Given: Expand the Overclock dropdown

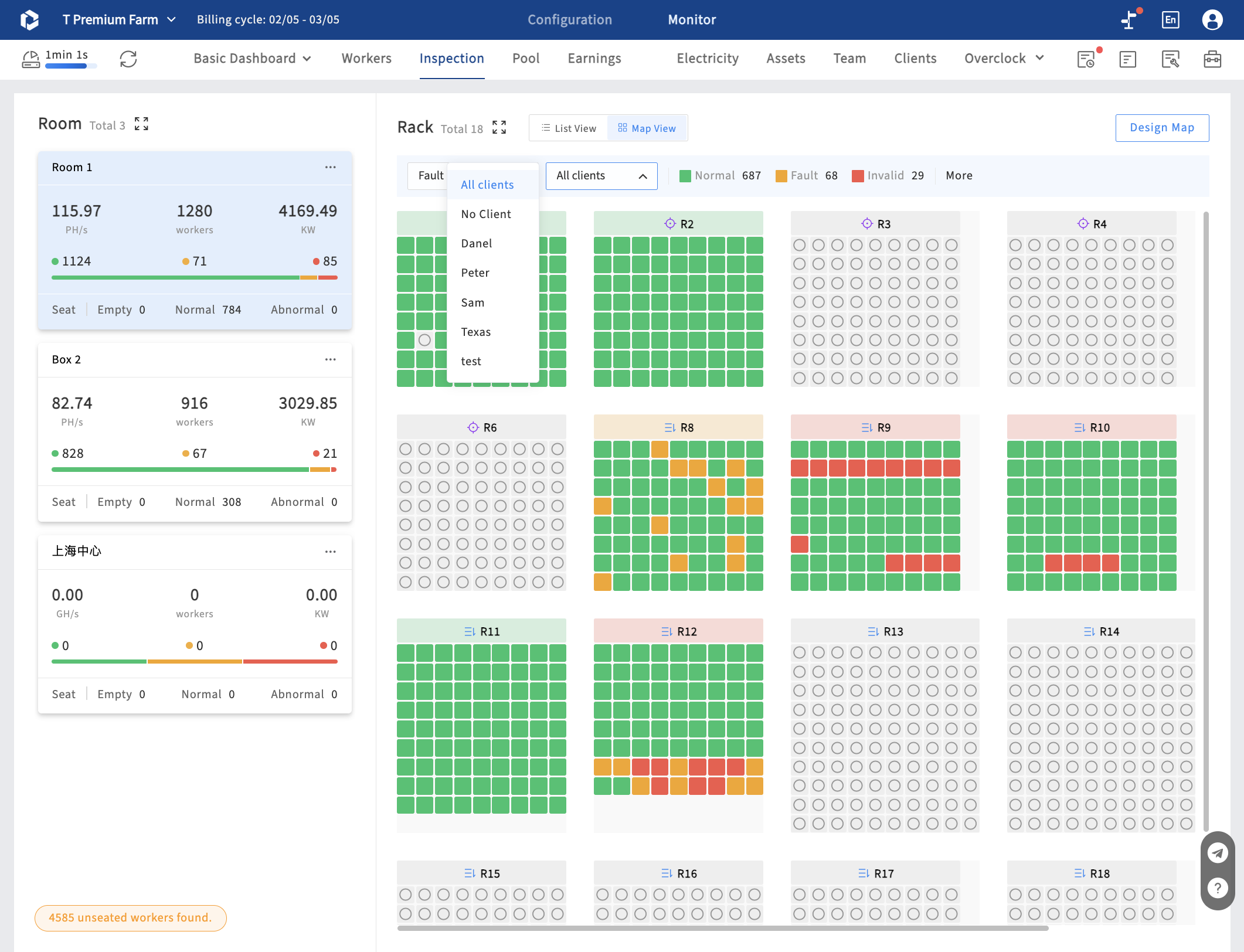Looking at the screenshot, I should pos(1004,59).
